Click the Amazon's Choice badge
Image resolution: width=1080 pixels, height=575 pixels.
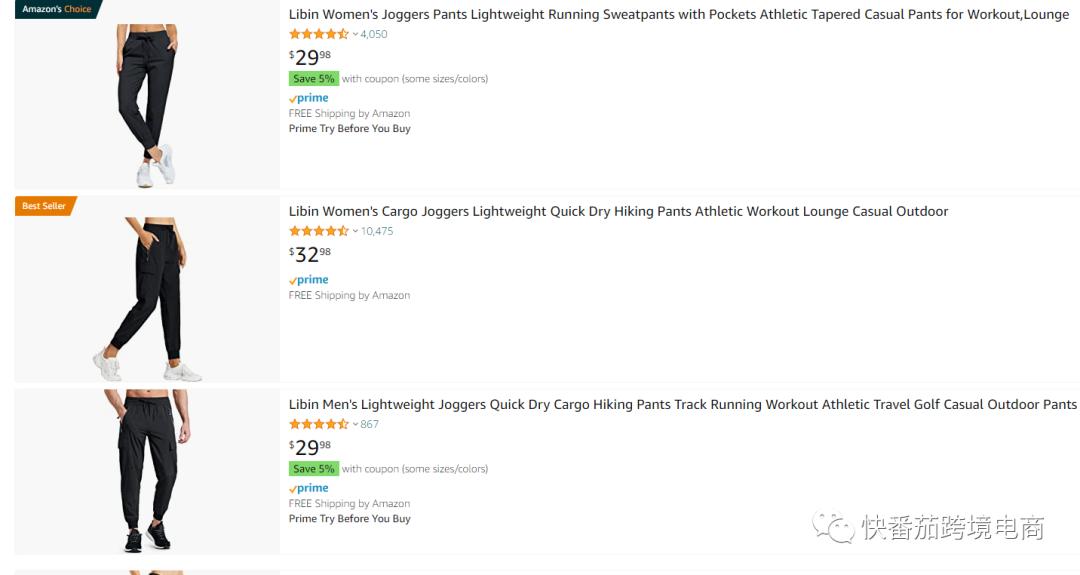pyautogui.click(x=56, y=9)
